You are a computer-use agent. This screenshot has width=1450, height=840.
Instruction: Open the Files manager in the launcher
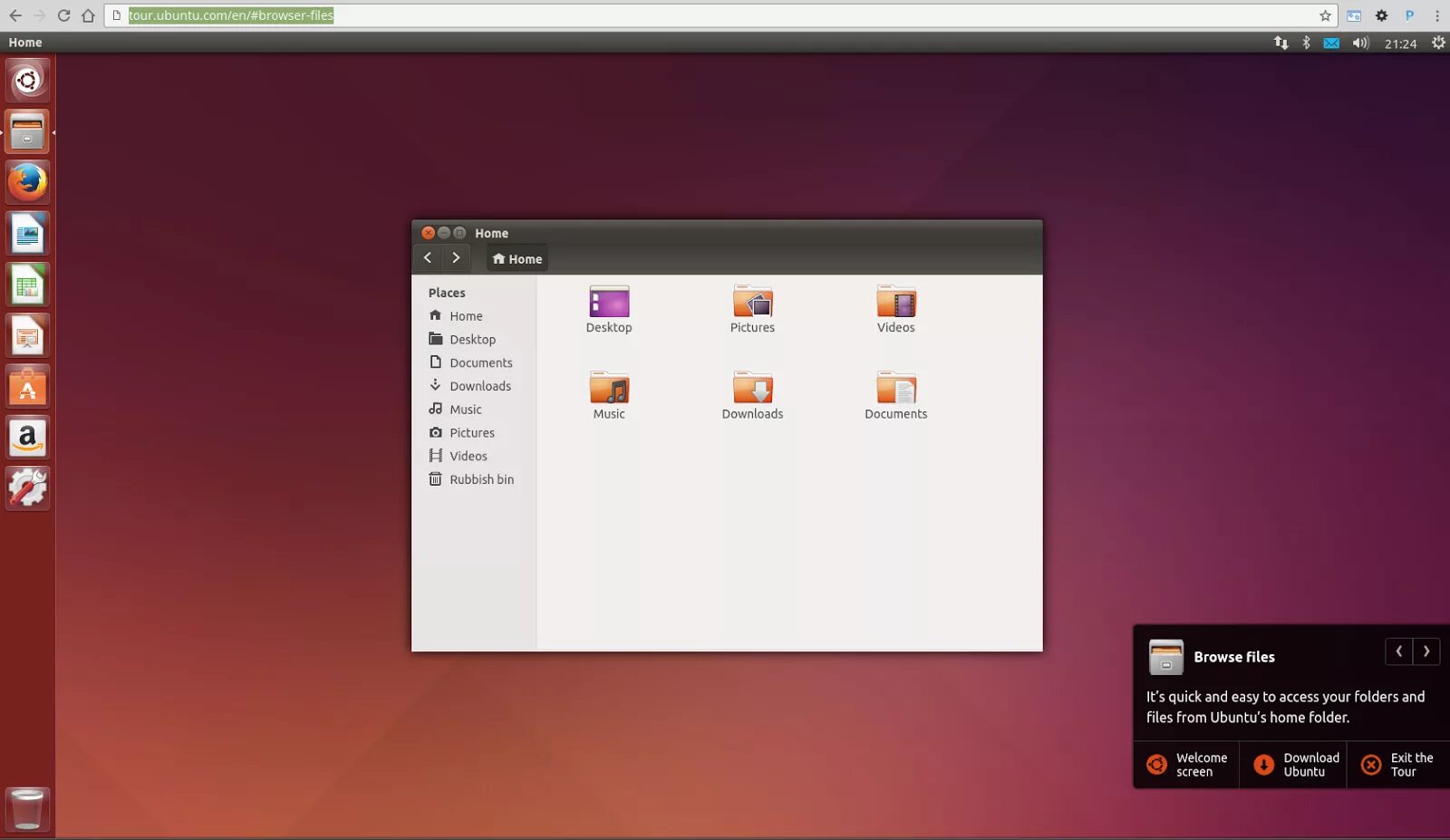(x=27, y=132)
